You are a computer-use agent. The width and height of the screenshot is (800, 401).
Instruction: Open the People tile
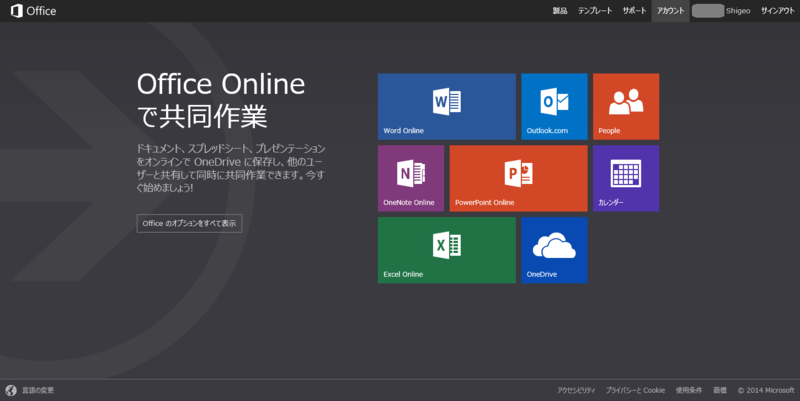pyautogui.click(x=626, y=106)
